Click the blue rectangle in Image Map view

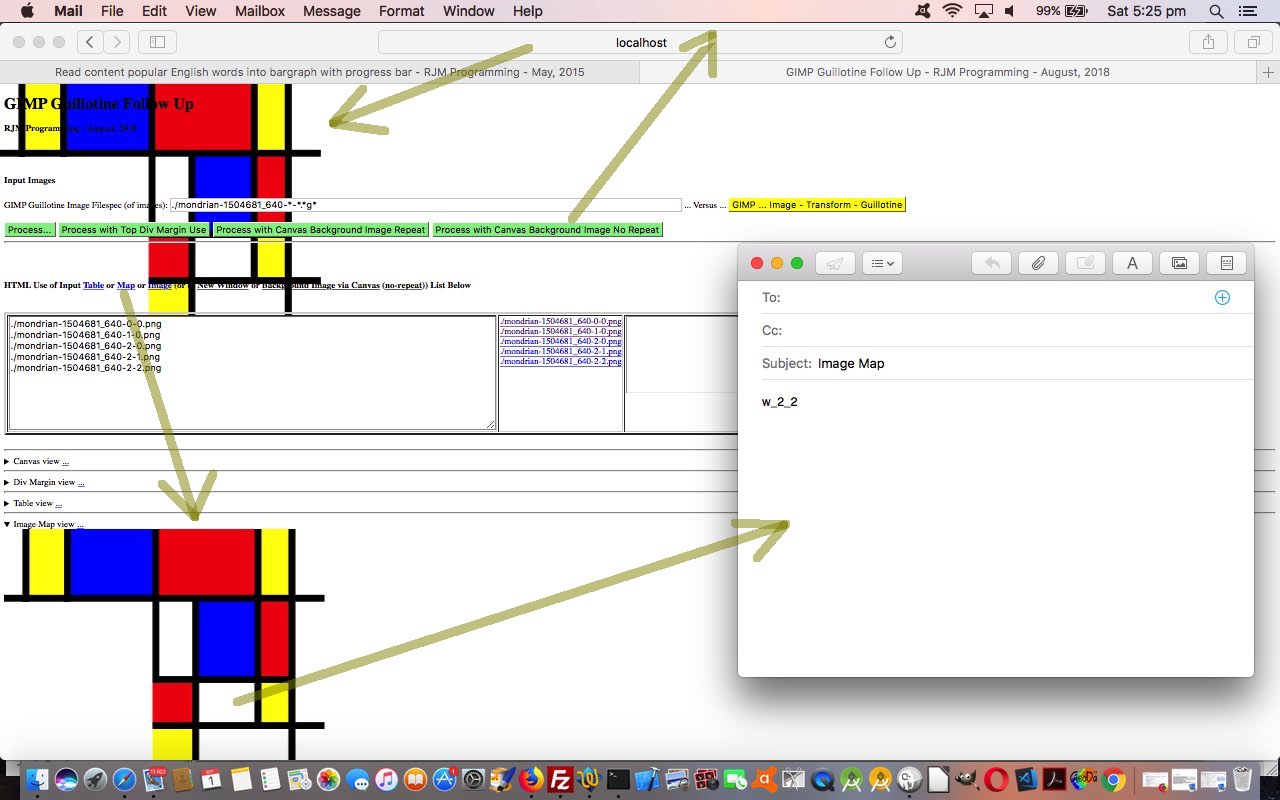tap(111, 562)
